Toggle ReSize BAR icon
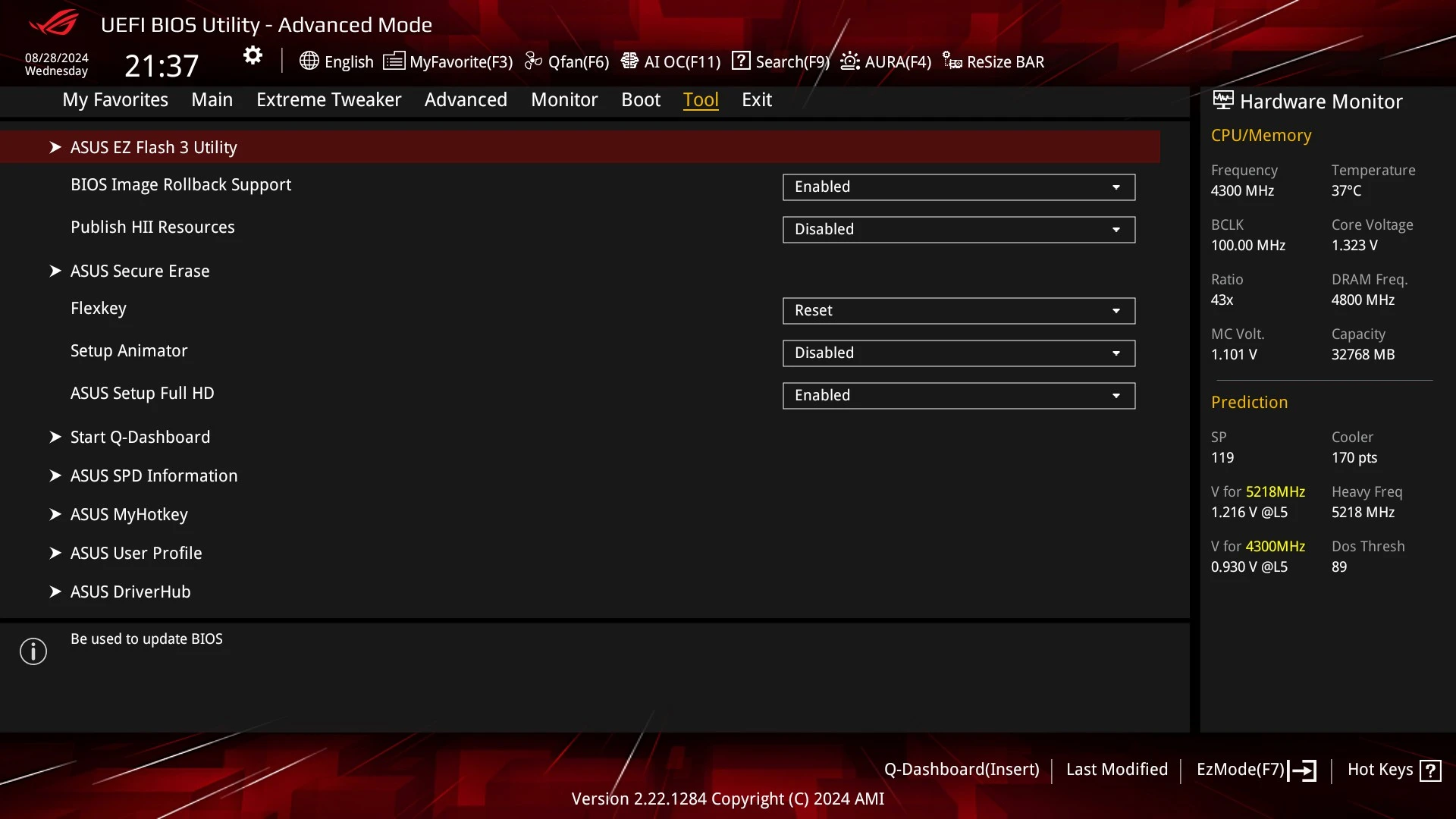 point(952,61)
